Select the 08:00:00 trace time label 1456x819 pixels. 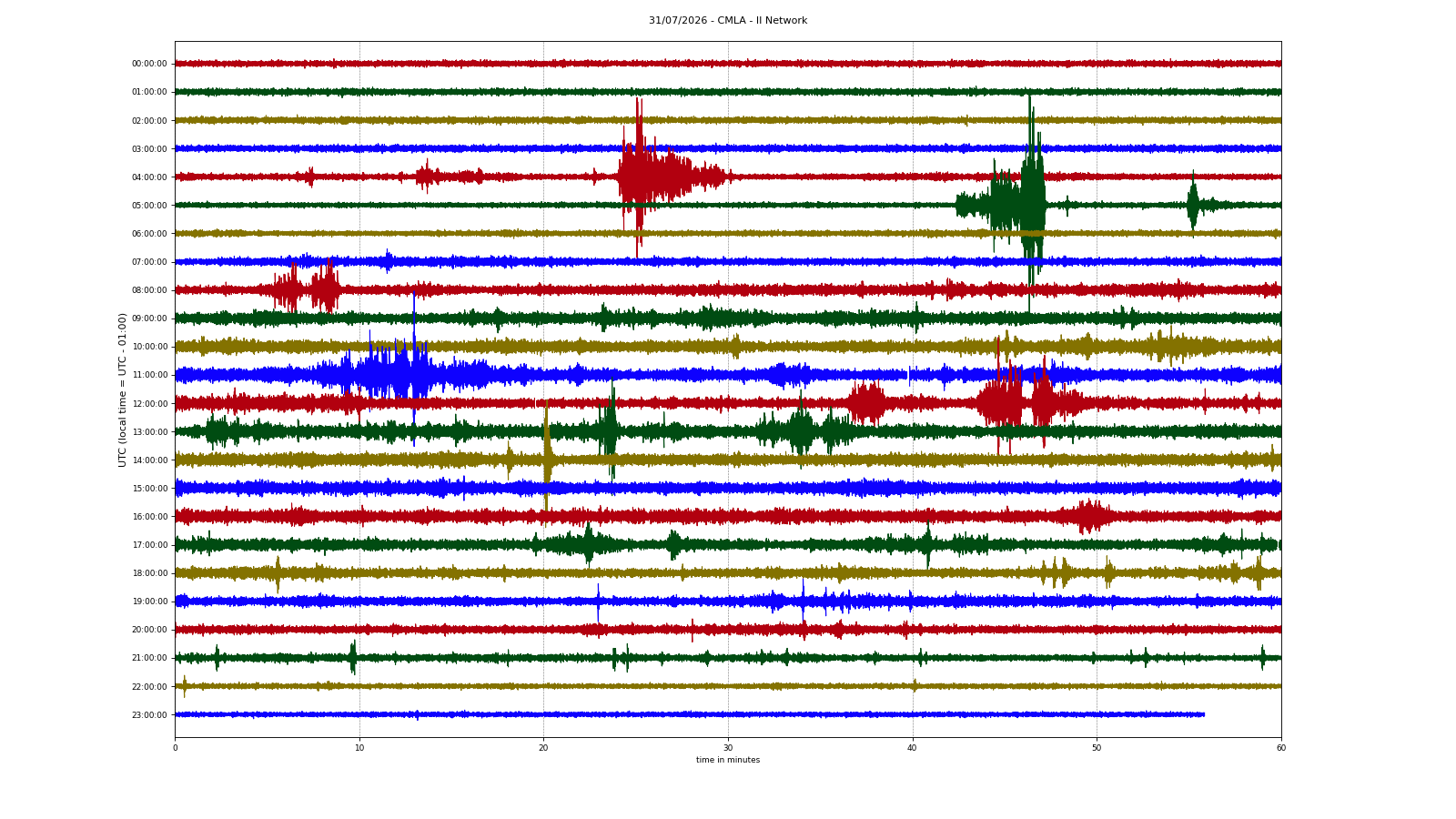point(149,289)
